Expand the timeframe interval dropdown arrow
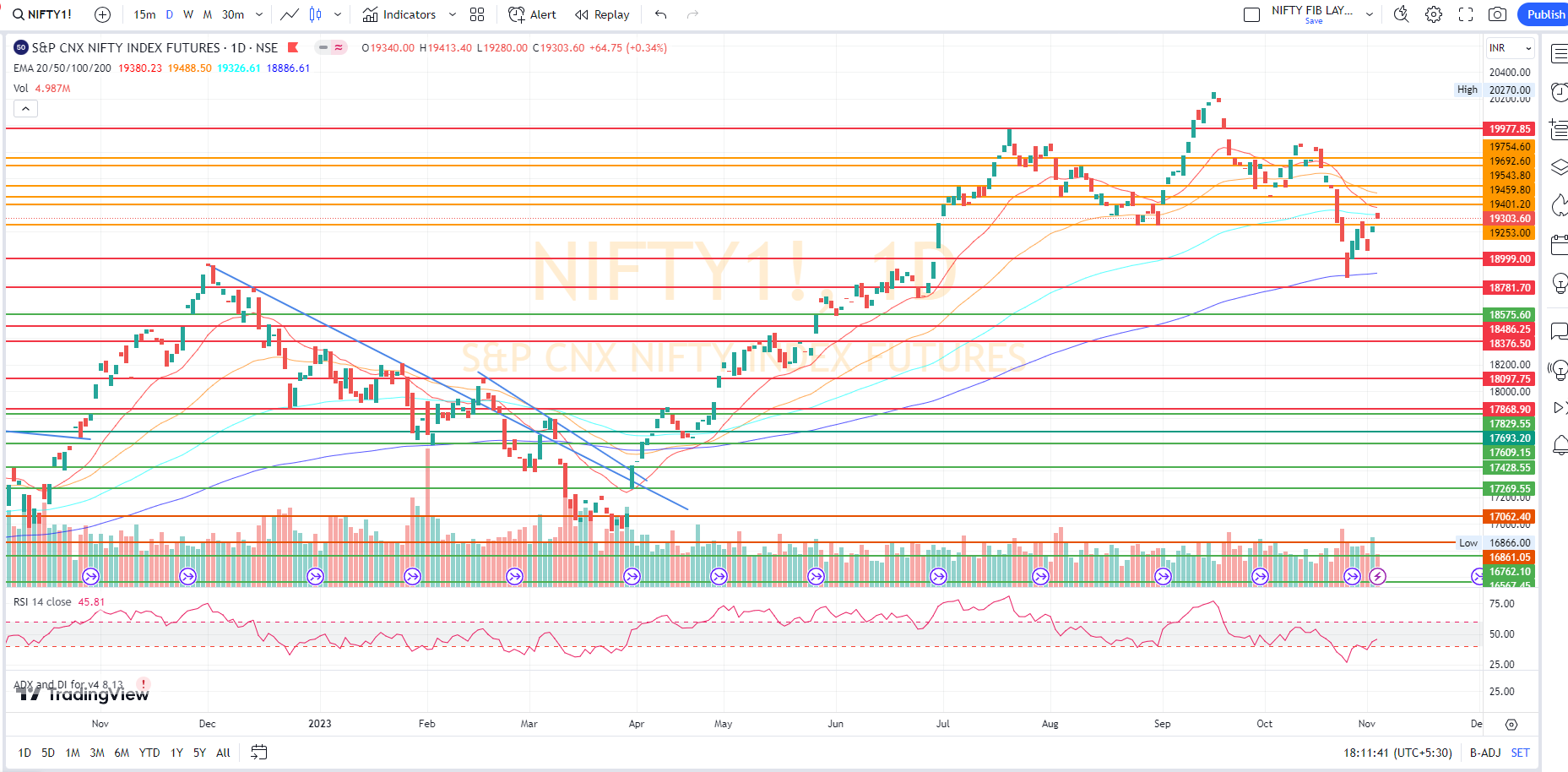Image resolution: width=1568 pixels, height=772 pixels. pyautogui.click(x=259, y=14)
